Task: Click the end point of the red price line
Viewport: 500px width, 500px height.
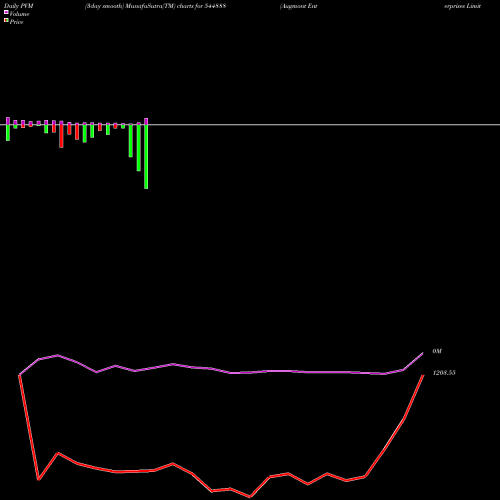Action: [x=423, y=375]
